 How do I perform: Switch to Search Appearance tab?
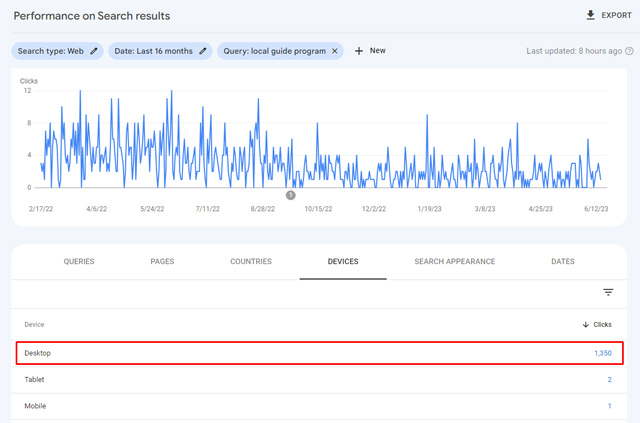click(x=454, y=262)
